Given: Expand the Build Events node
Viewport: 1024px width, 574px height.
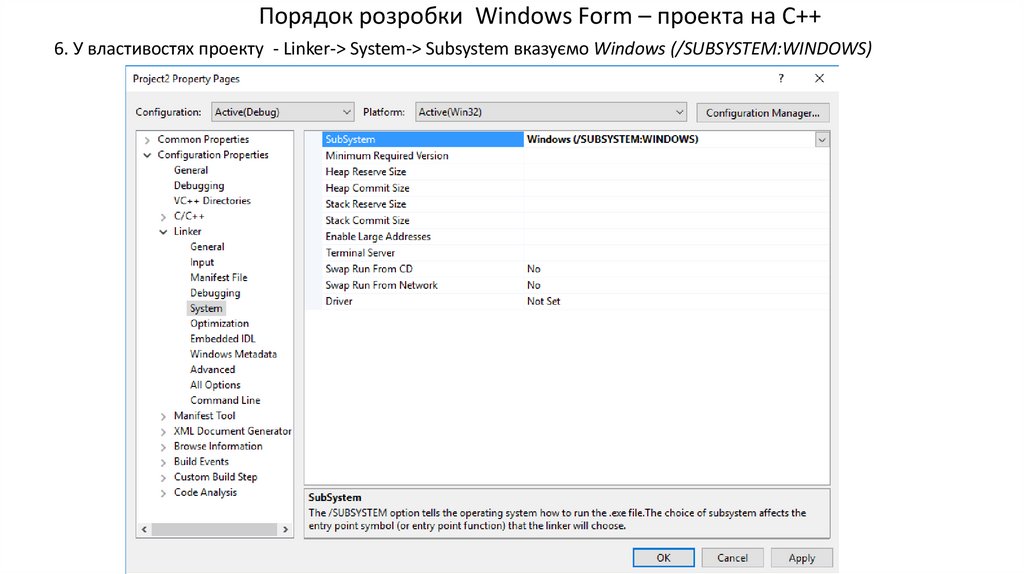Looking at the screenshot, I should (163, 462).
